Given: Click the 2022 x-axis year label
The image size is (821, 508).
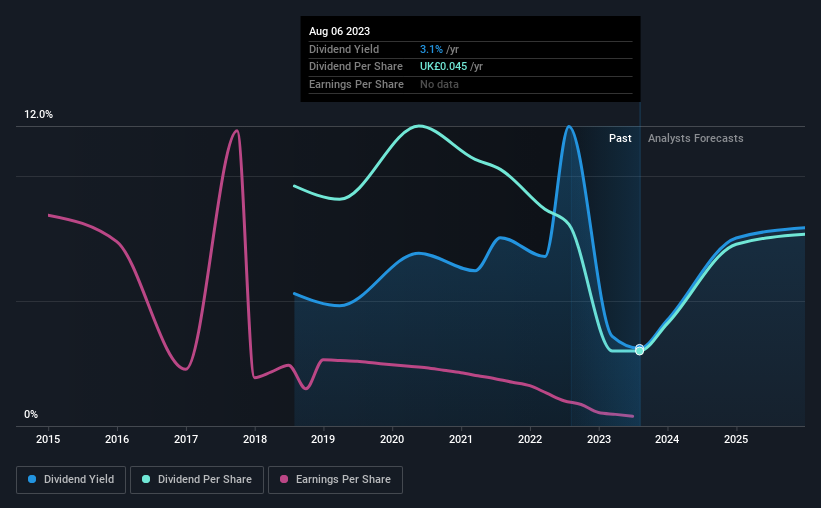Looking at the screenshot, I should 530,439.
